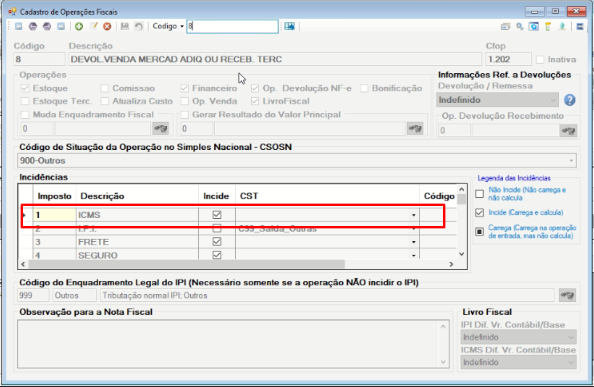
Task: Add new record with green plus icon
Action: pyautogui.click(x=79, y=27)
